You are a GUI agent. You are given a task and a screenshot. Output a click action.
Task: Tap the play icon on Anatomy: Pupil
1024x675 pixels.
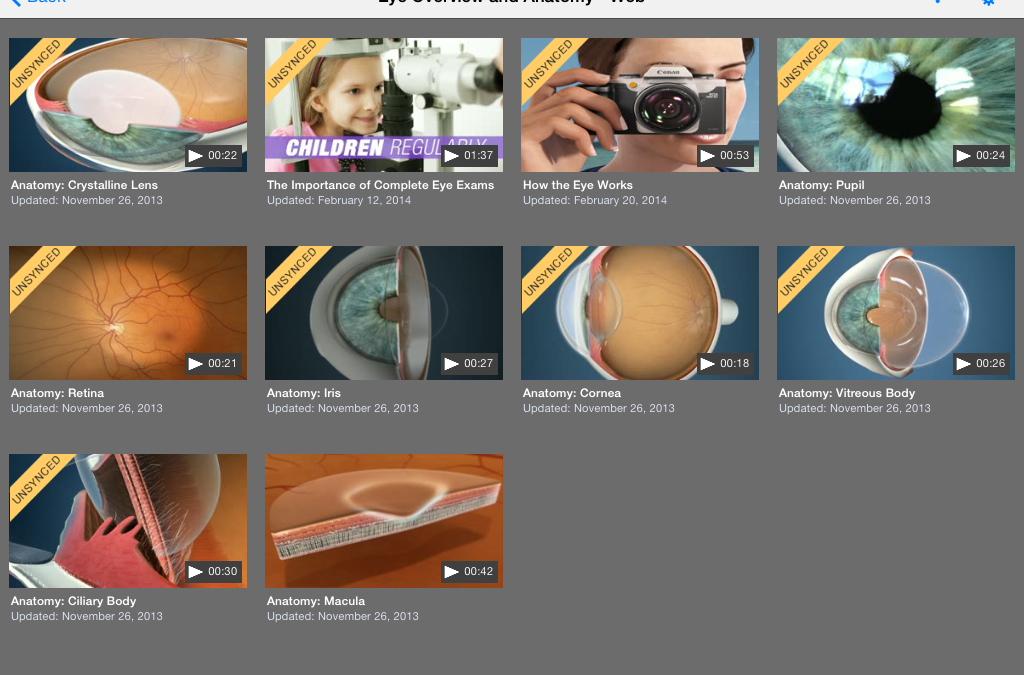pyautogui.click(x=964, y=155)
